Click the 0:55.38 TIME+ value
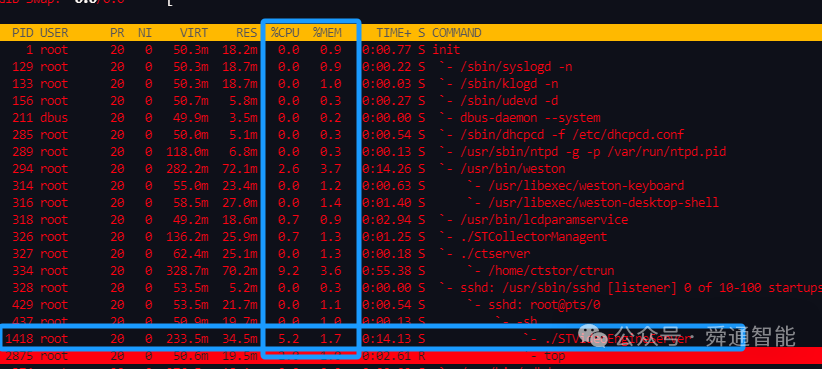The height and width of the screenshot is (369, 822). click(387, 270)
